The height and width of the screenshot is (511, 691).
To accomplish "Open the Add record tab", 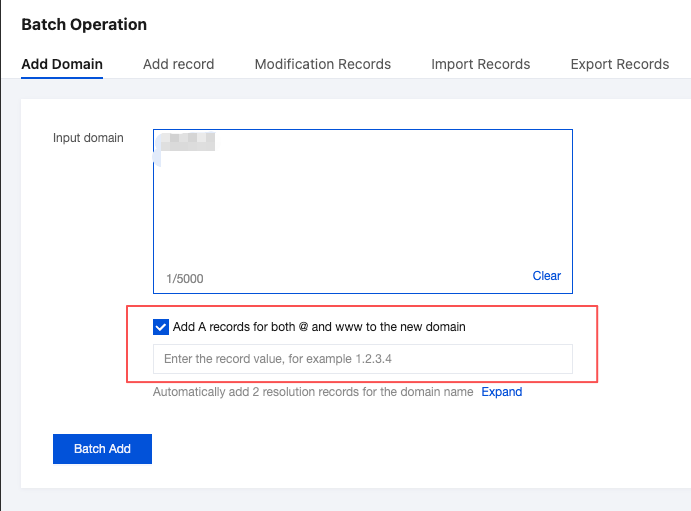I will click(x=178, y=64).
